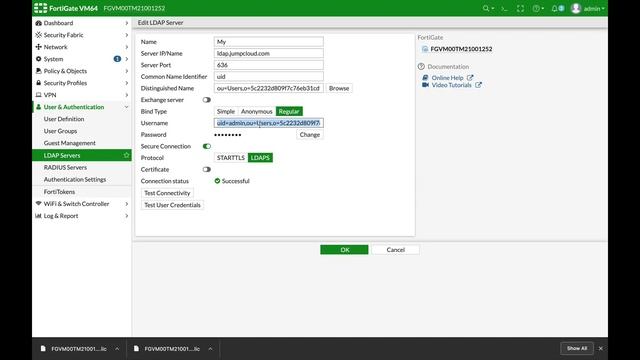Close the downloads bar
Viewport: 640px width, 360px height.
click(600, 349)
